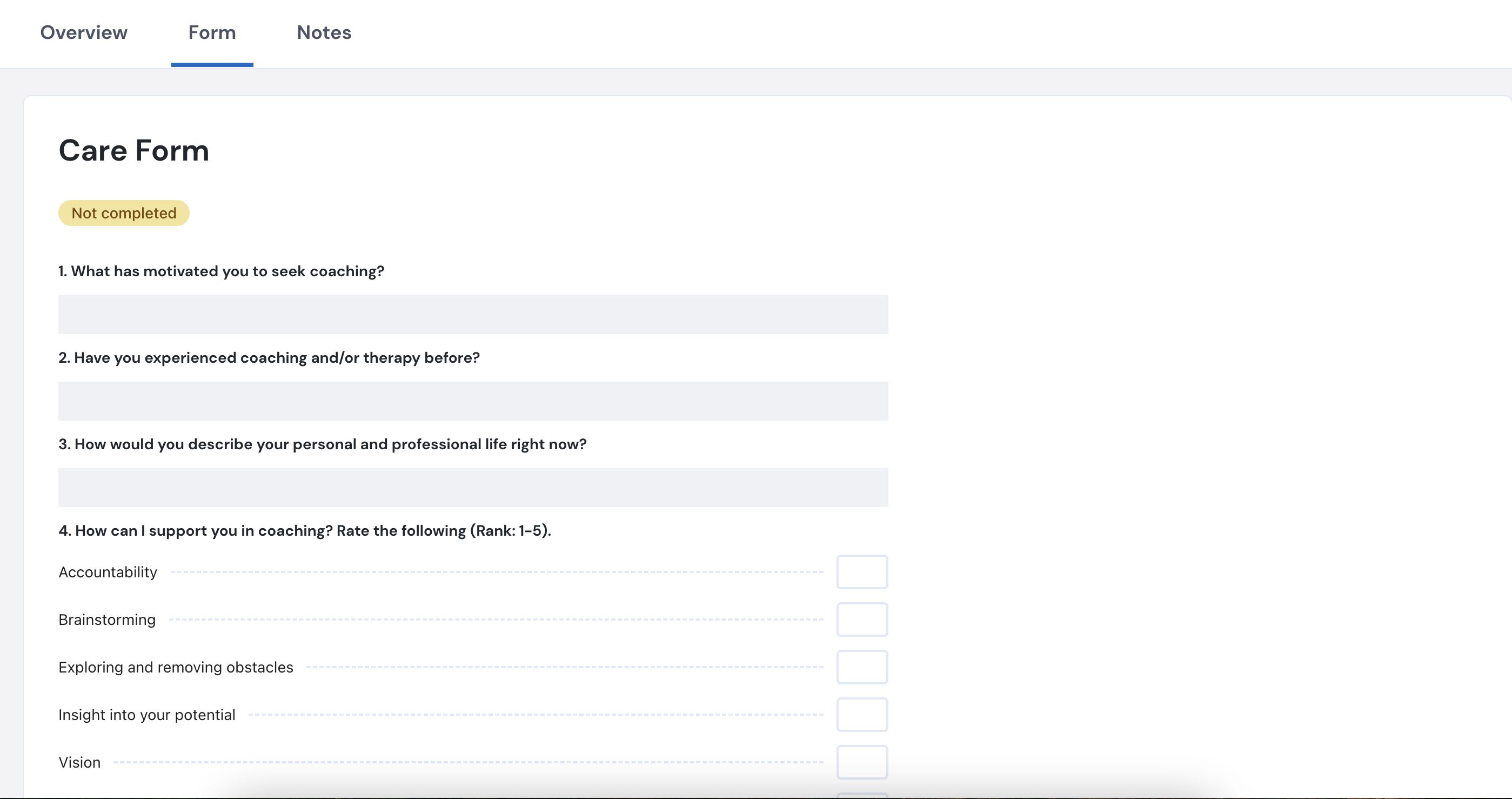The height and width of the screenshot is (799, 1512).
Task: Click the 'Have you experienced coaching' question label
Action: click(269, 357)
